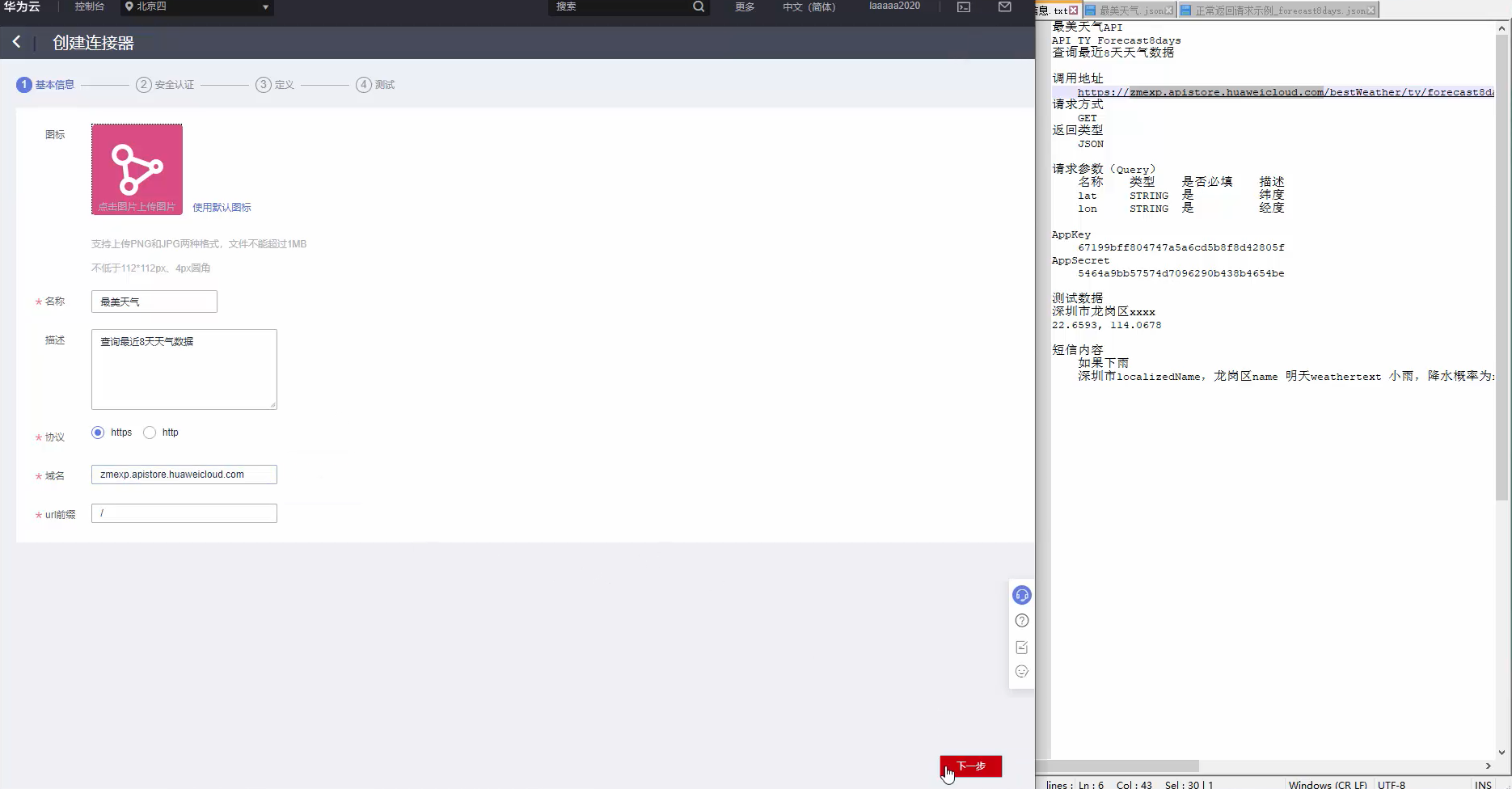
Task: Click the 最美天气API heading line
Action: [1088, 27]
